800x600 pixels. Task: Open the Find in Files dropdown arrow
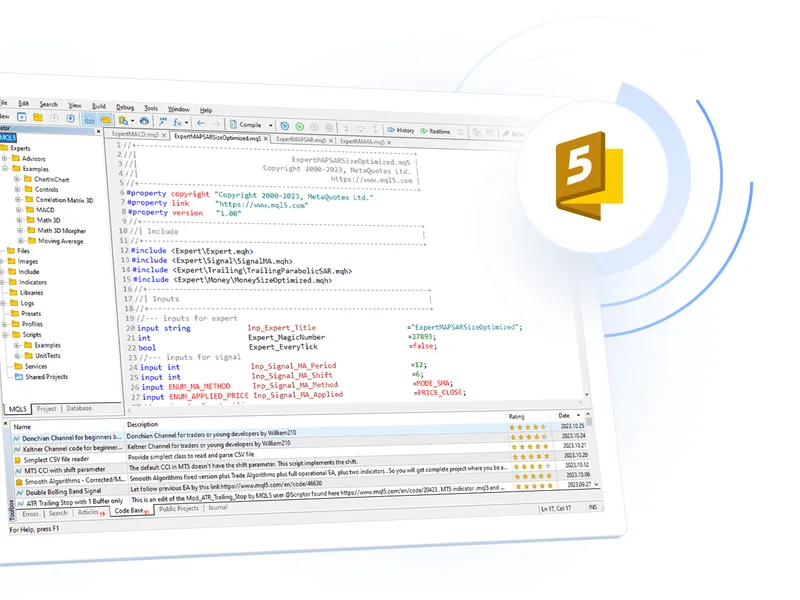pyautogui.click(x=133, y=121)
